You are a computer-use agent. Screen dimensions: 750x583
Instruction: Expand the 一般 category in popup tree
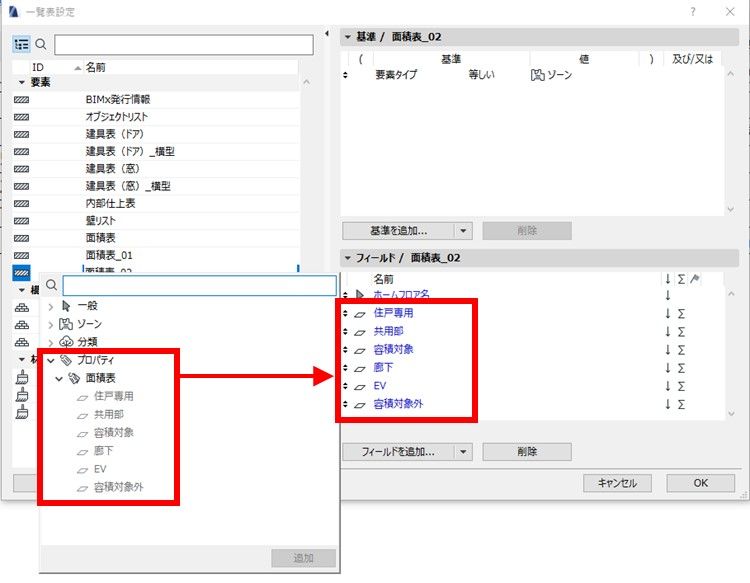pos(51,307)
